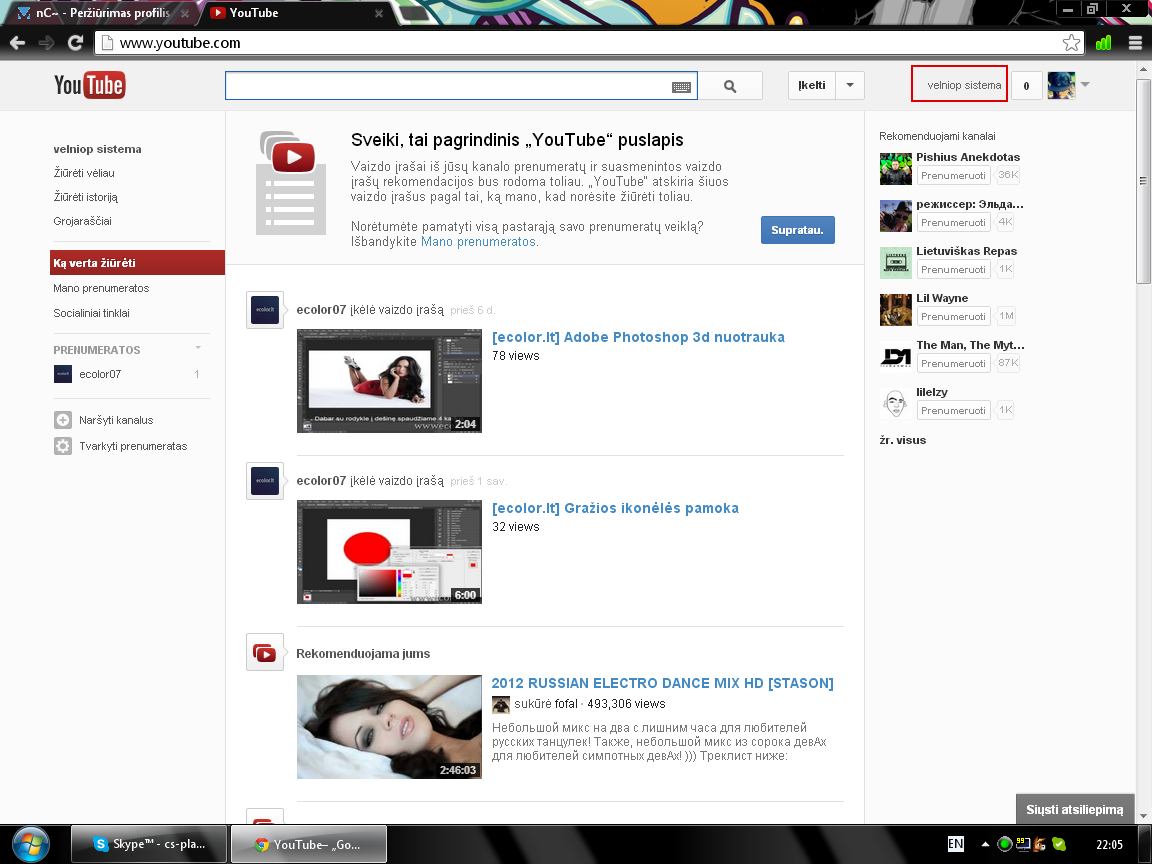
Task: Subscribe to Lietuviškas Repas with Prenumeruoti
Action: pyautogui.click(x=954, y=270)
